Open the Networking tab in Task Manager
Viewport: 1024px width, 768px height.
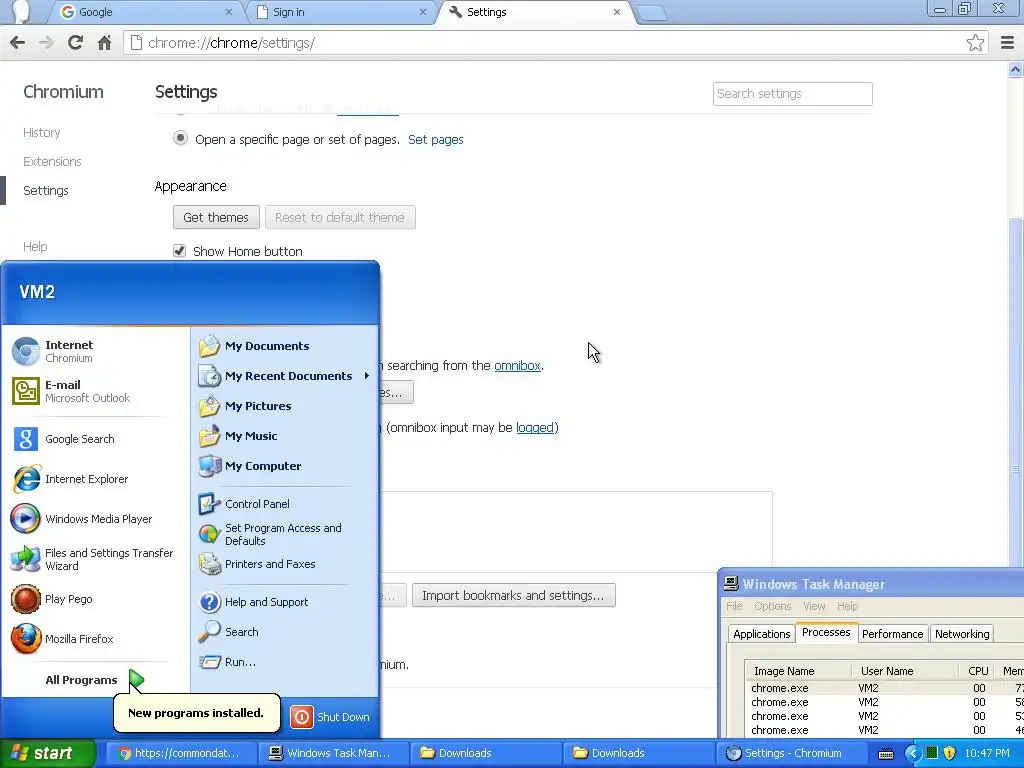[962, 633]
